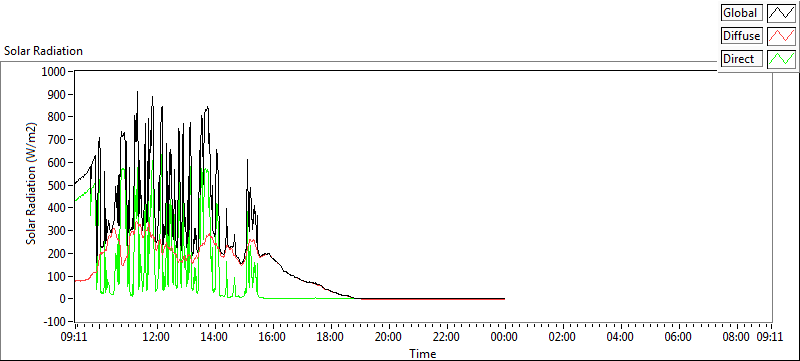Image resolution: width=800 pixels, height=361 pixels.
Task: Click the Global plot line-style icon
Action: tap(781, 13)
